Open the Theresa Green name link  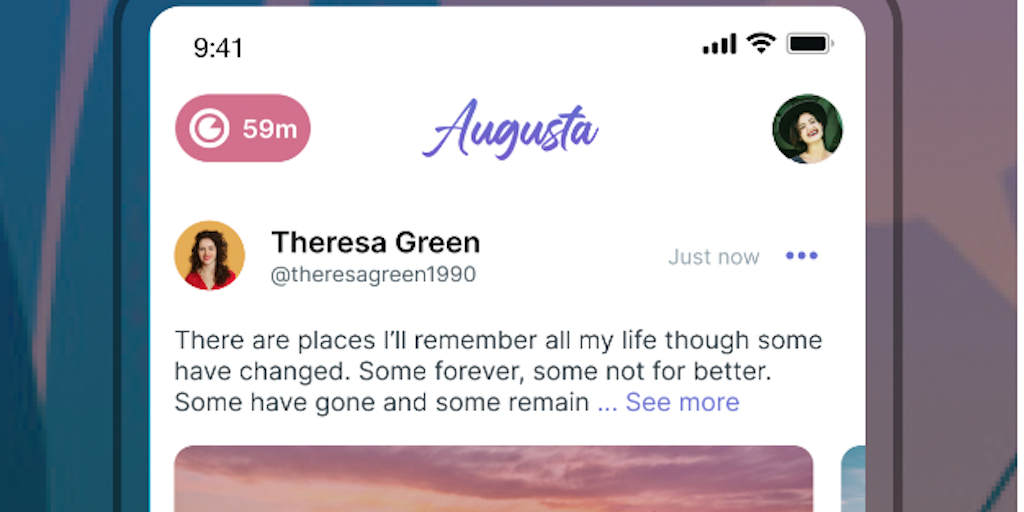[376, 242]
